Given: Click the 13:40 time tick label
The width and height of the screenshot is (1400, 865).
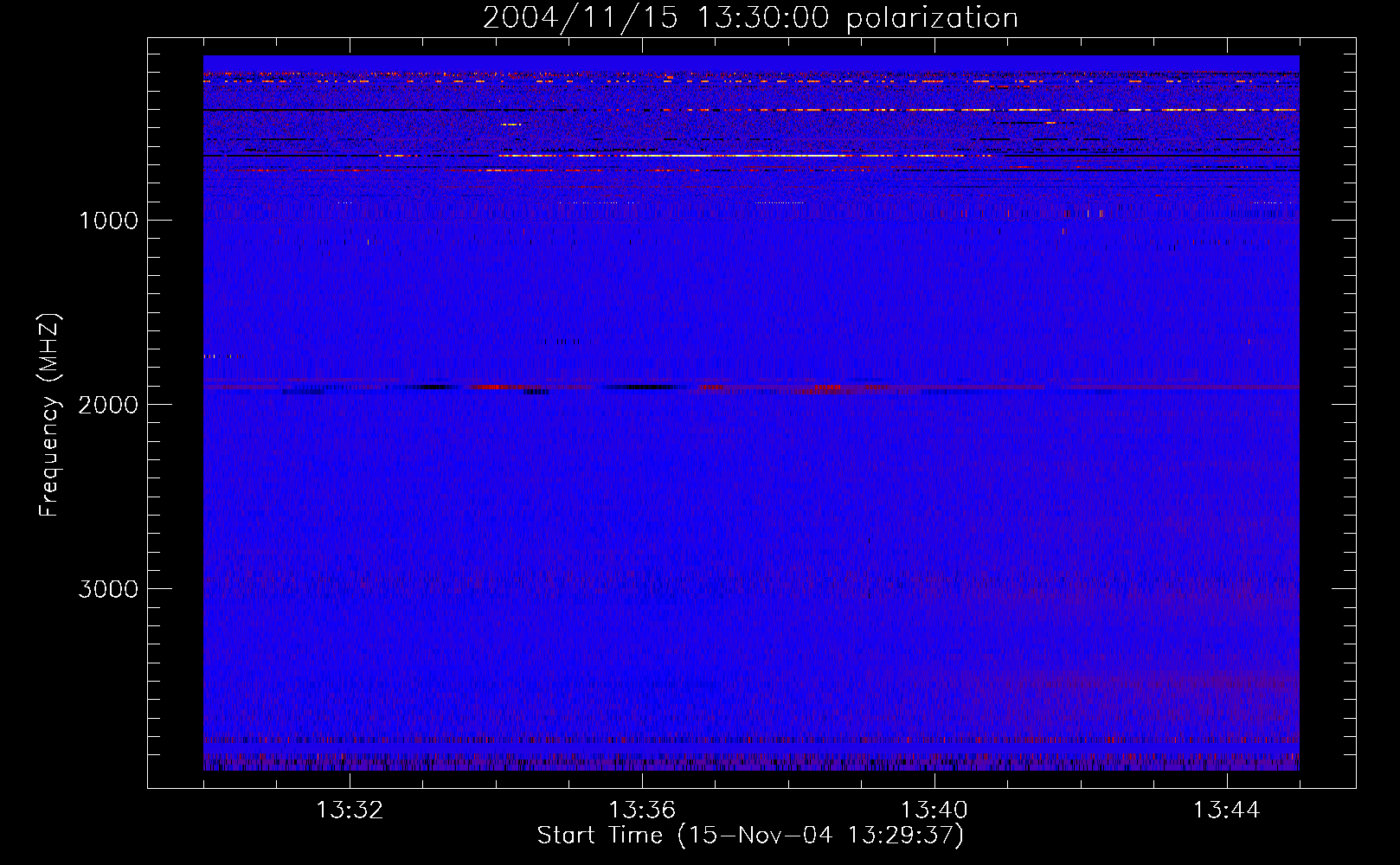Looking at the screenshot, I should (x=934, y=811).
